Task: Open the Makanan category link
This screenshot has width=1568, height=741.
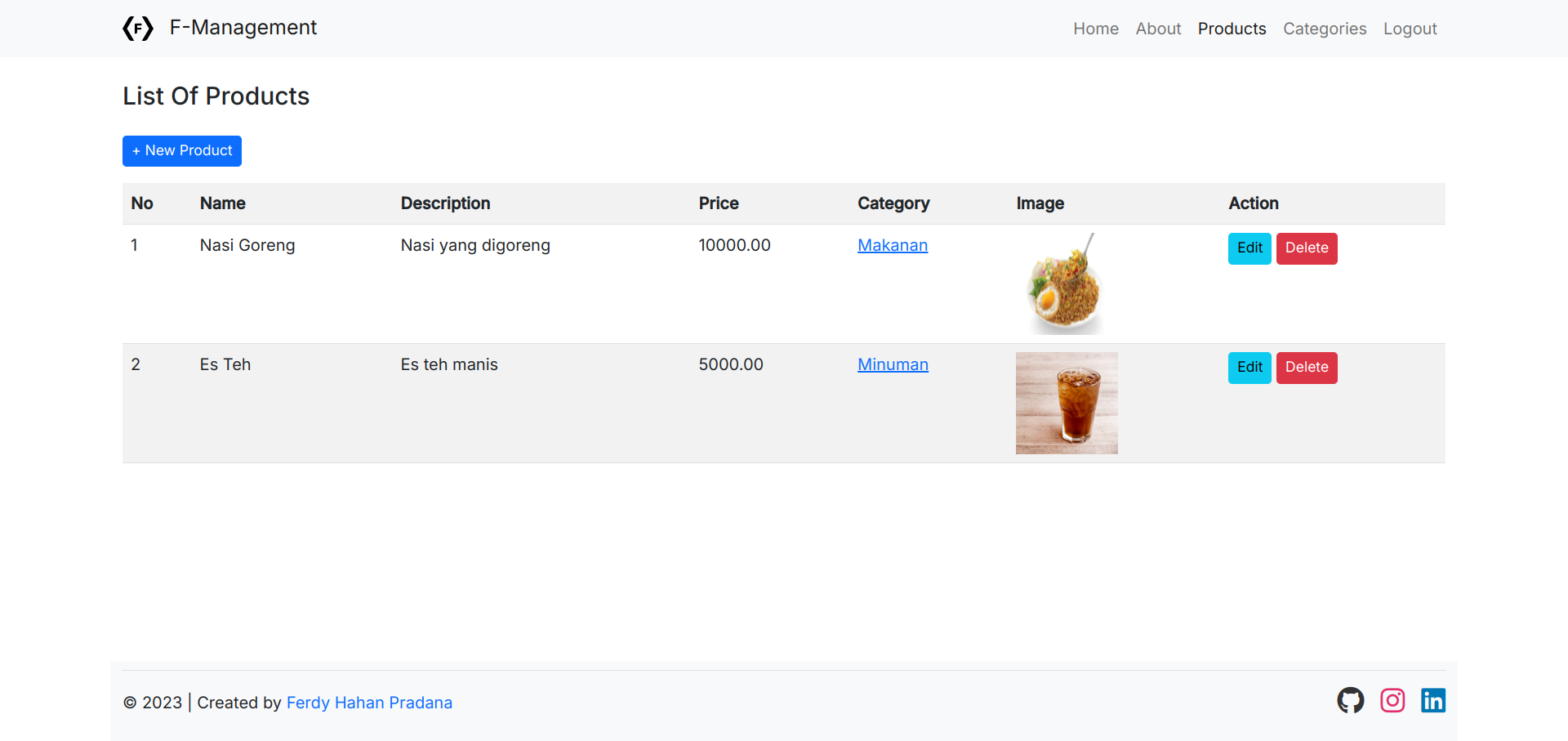Action: point(892,245)
